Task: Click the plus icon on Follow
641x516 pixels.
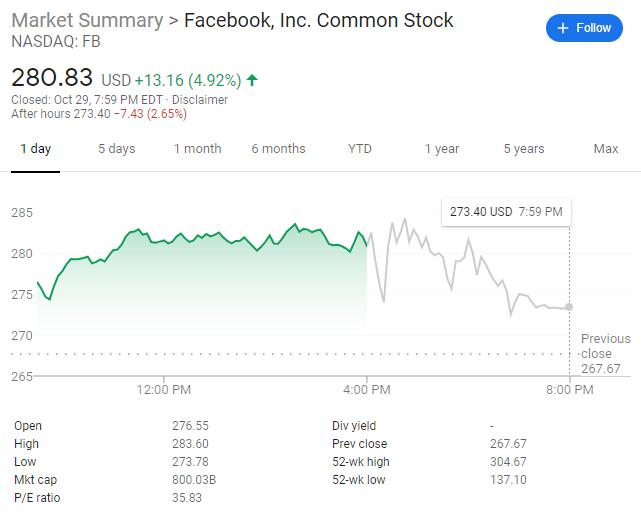Action: coord(562,28)
